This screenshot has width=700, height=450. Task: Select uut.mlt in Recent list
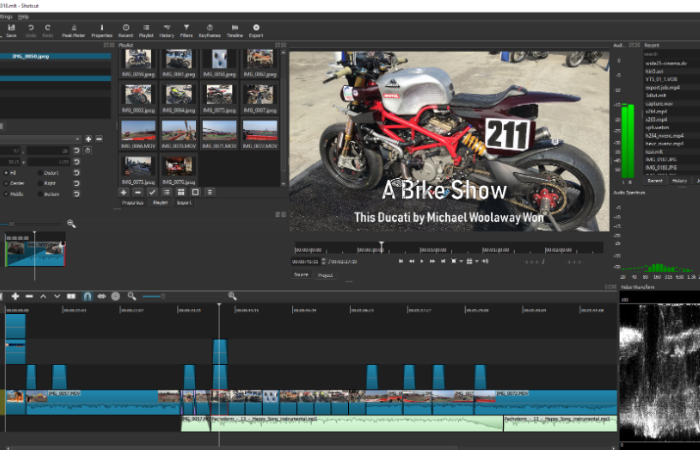(656, 152)
